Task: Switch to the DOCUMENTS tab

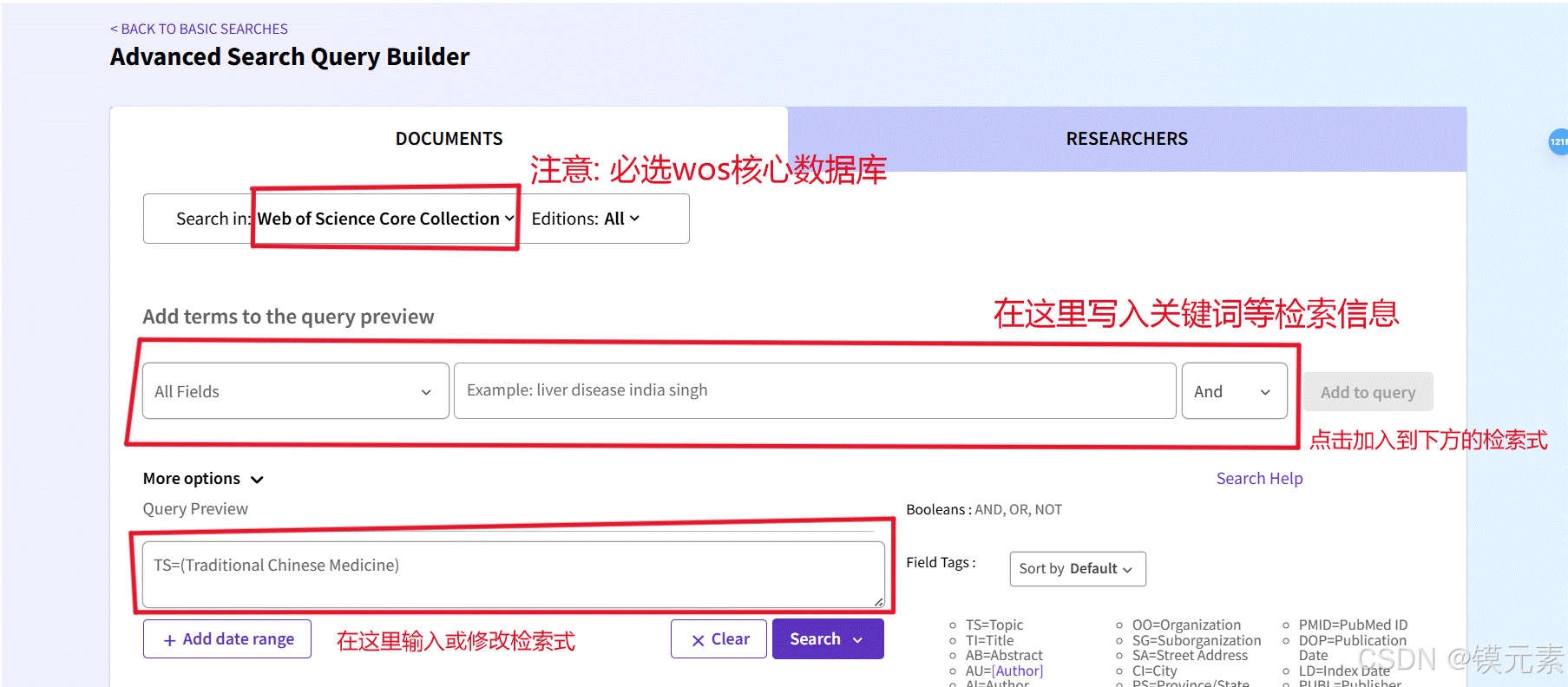Action: tap(449, 139)
